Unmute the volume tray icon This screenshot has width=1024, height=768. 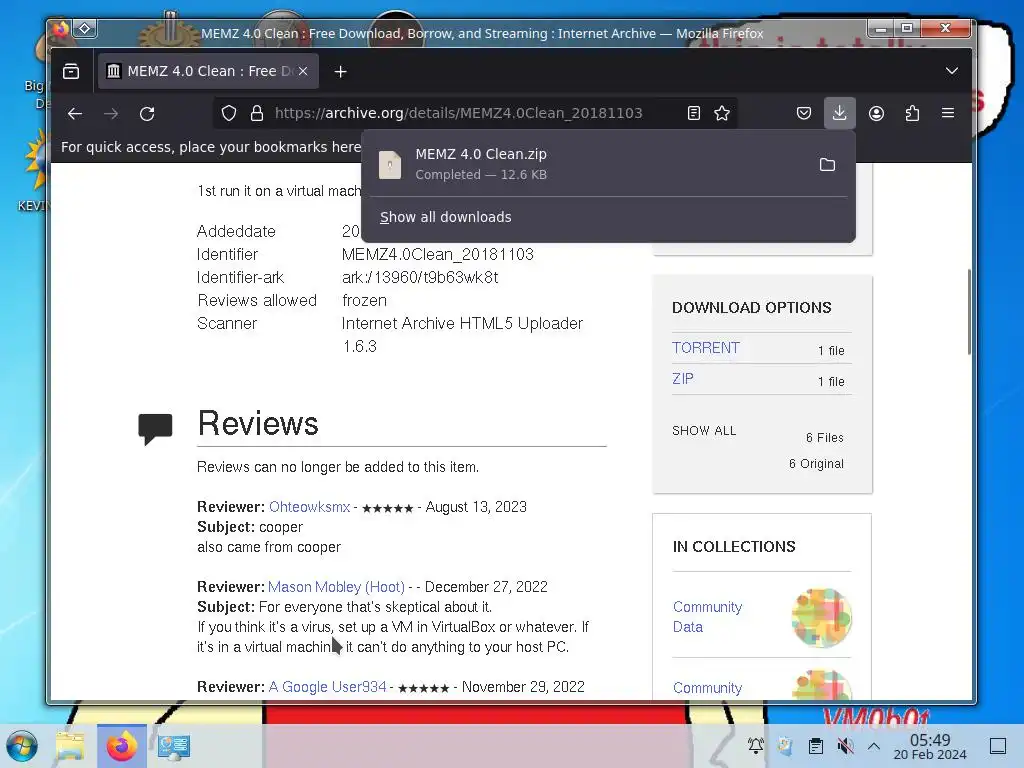(x=845, y=745)
